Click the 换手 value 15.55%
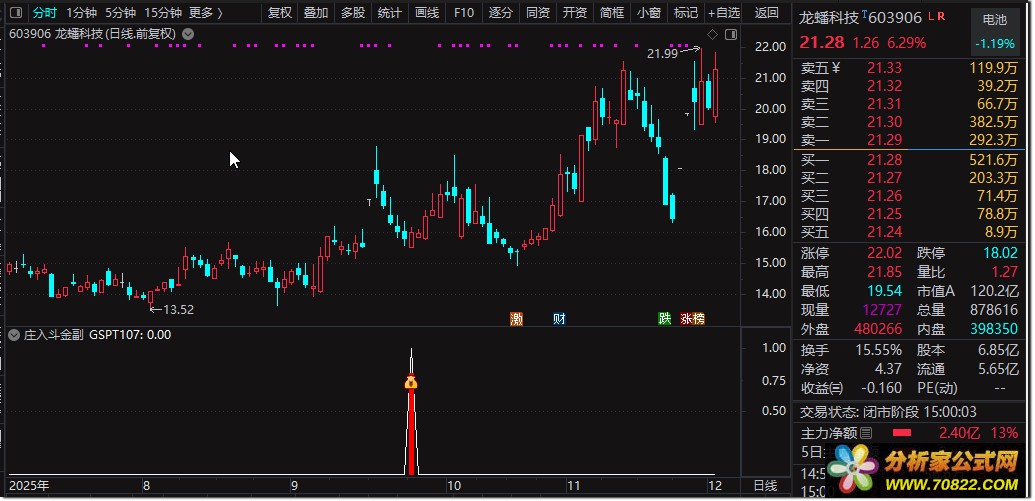 click(881, 350)
